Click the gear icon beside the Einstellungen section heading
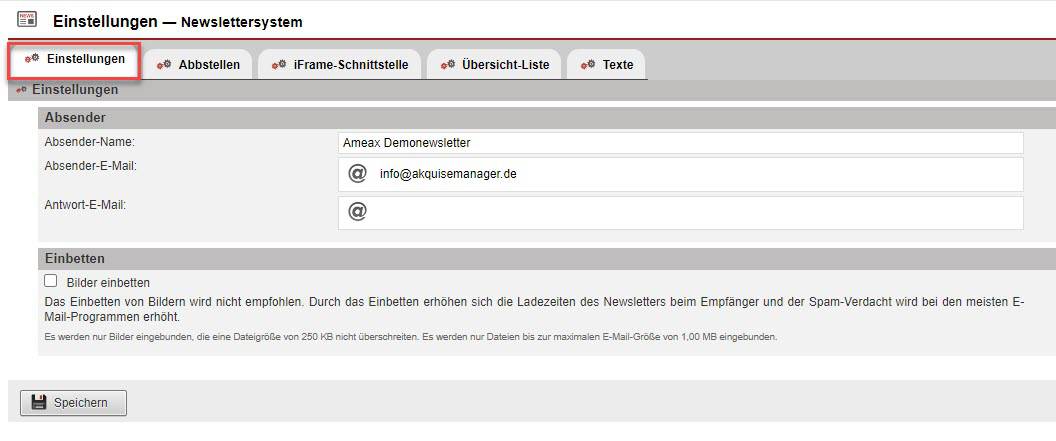Viewport: 1056px width, 441px height. [21, 90]
